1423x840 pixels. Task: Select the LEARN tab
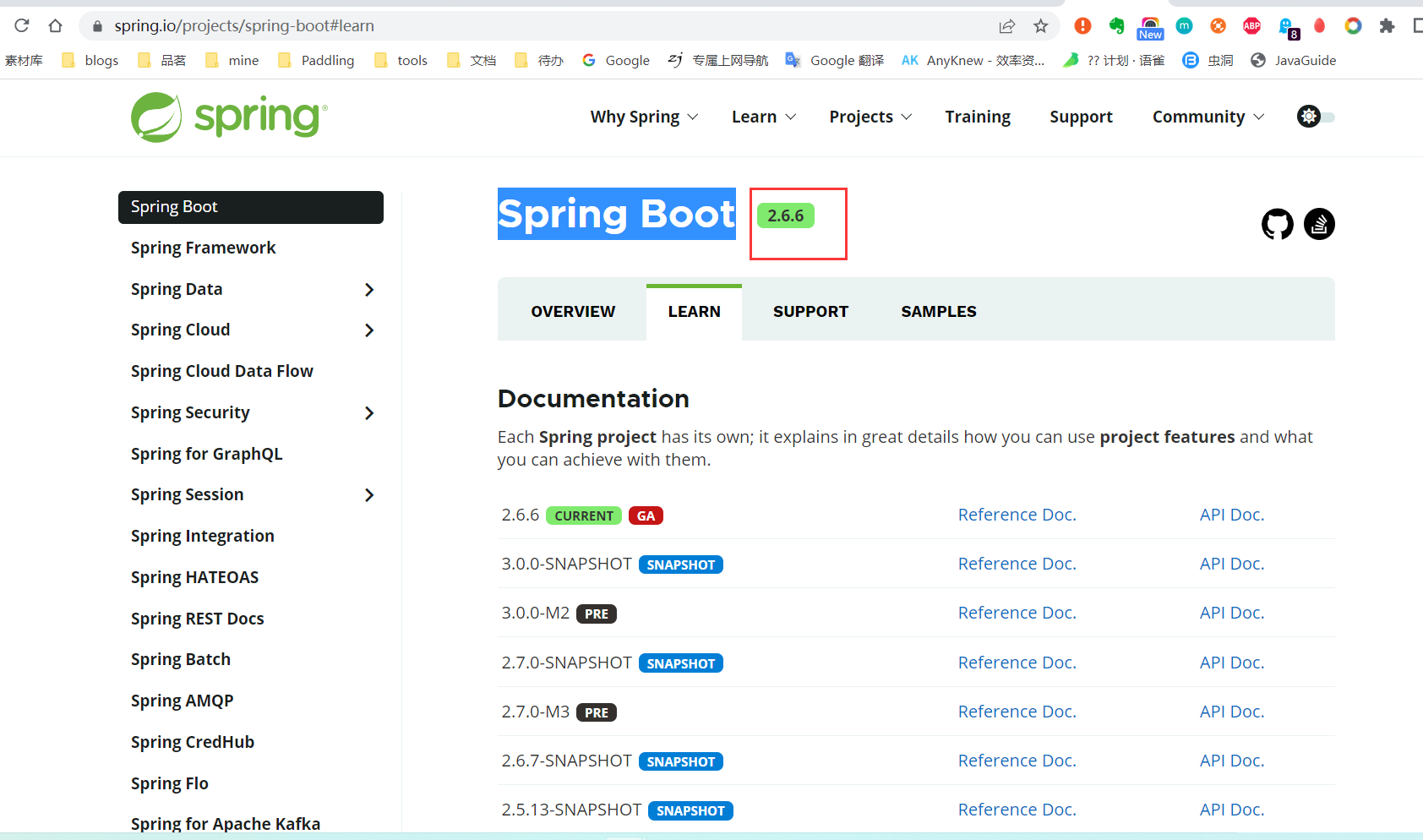tap(694, 312)
